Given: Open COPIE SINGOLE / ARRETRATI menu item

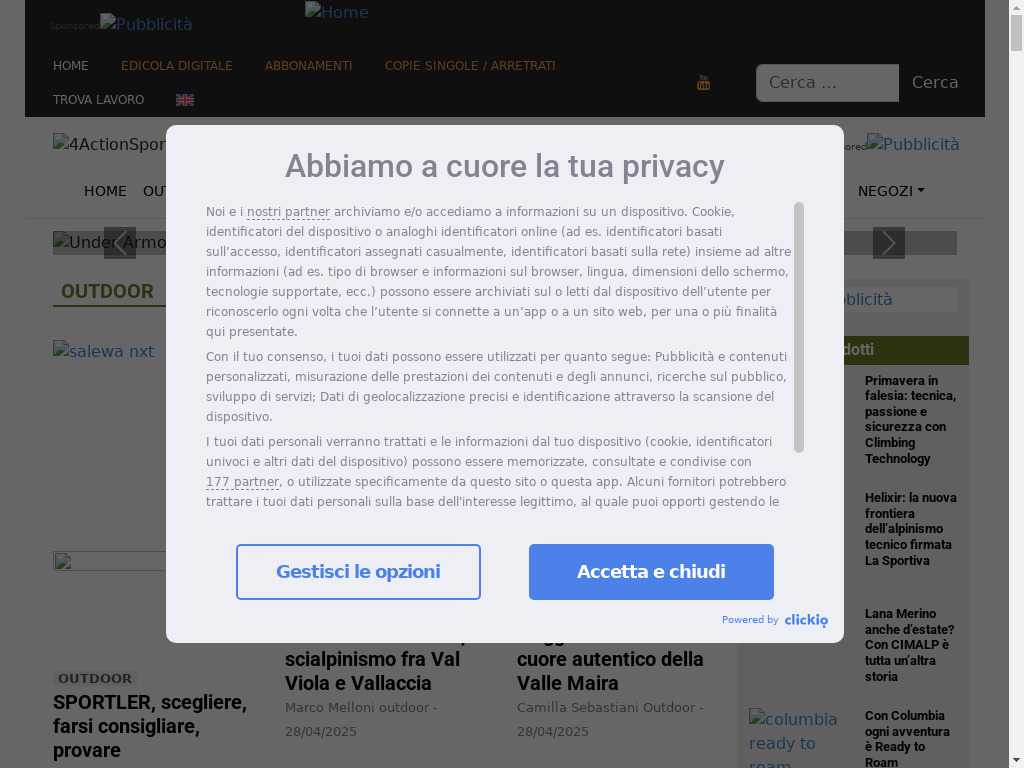Looking at the screenshot, I should click(470, 66).
